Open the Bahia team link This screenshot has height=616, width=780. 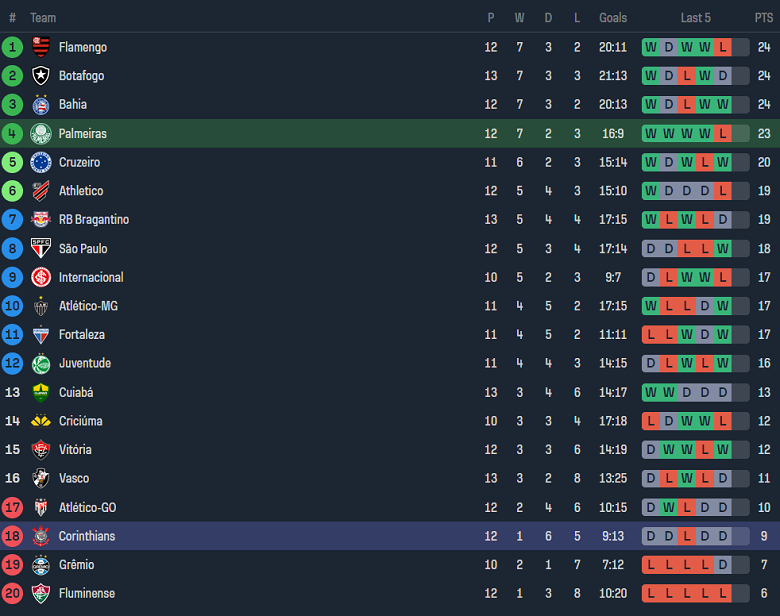[x=72, y=105]
